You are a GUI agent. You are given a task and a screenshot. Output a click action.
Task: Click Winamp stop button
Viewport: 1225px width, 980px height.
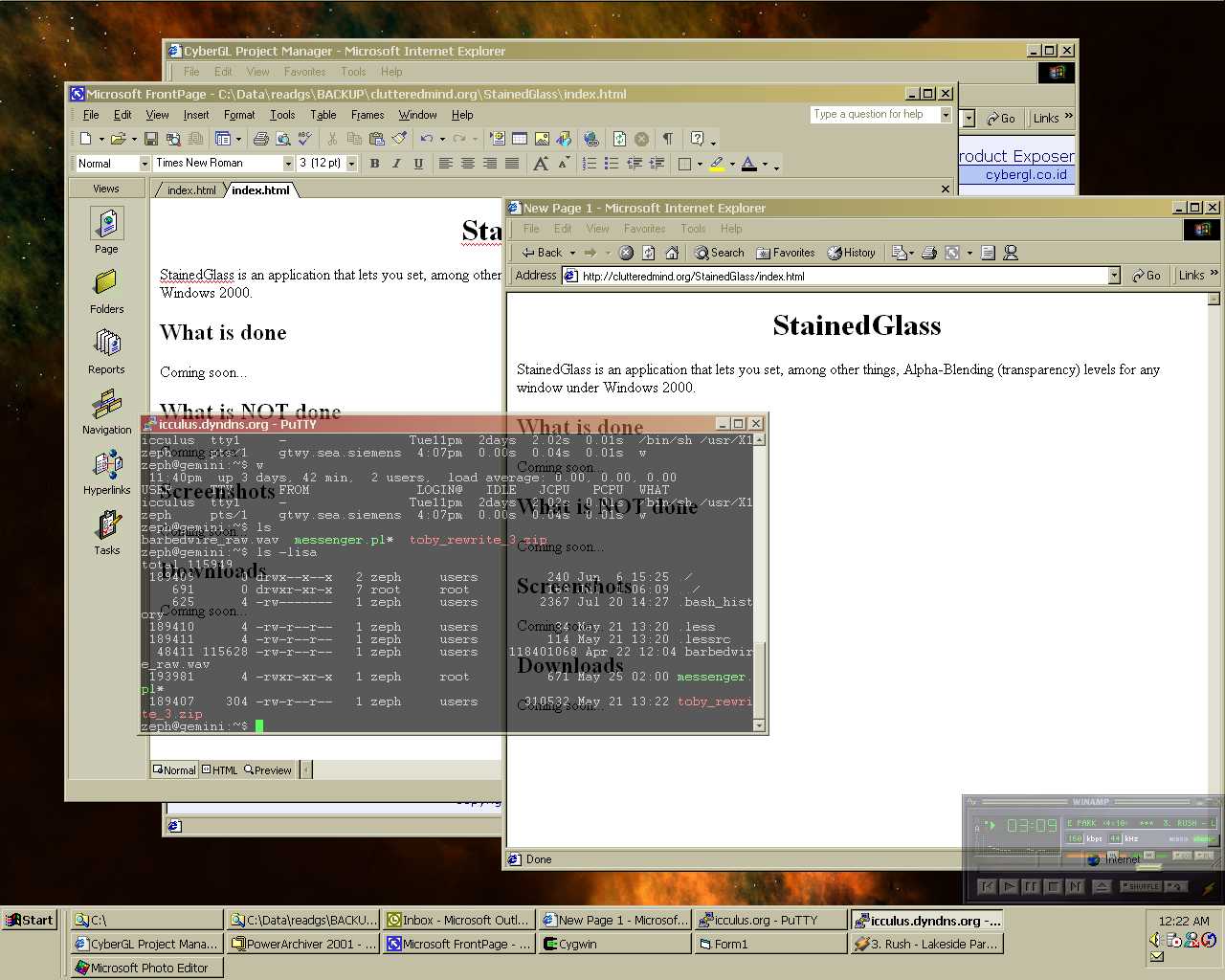tap(1053, 886)
